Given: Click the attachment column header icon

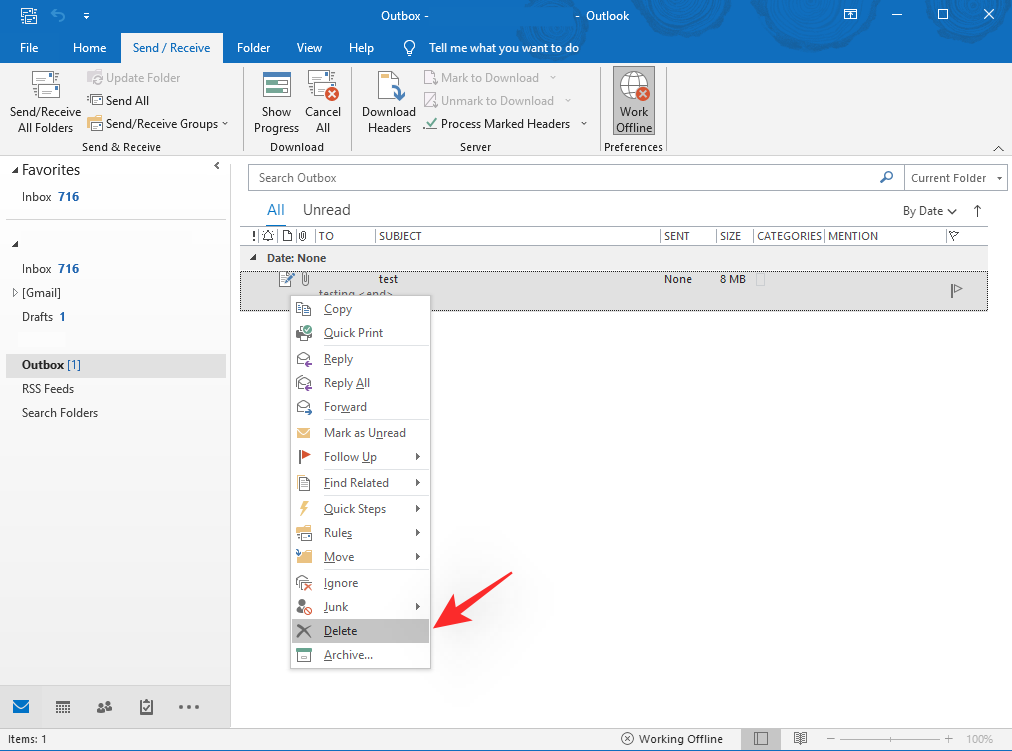Looking at the screenshot, I should pyautogui.click(x=302, y=236).
